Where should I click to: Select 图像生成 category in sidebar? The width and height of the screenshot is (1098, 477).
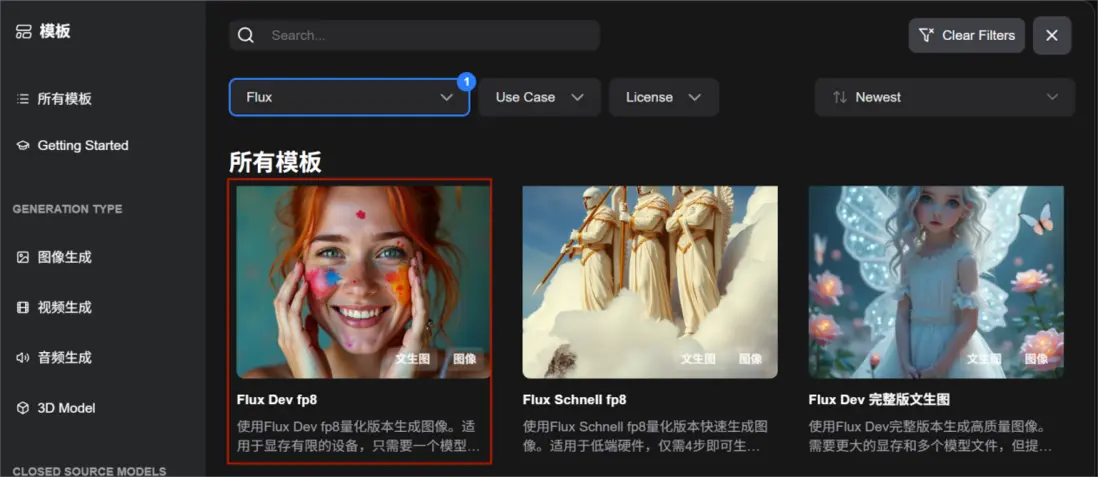pos(64,257)
